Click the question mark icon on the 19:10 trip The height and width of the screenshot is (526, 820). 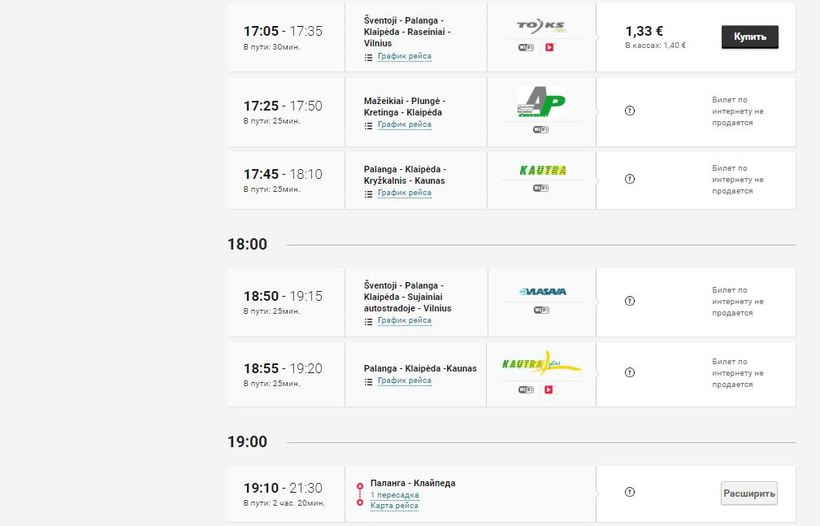pos(629,492)
